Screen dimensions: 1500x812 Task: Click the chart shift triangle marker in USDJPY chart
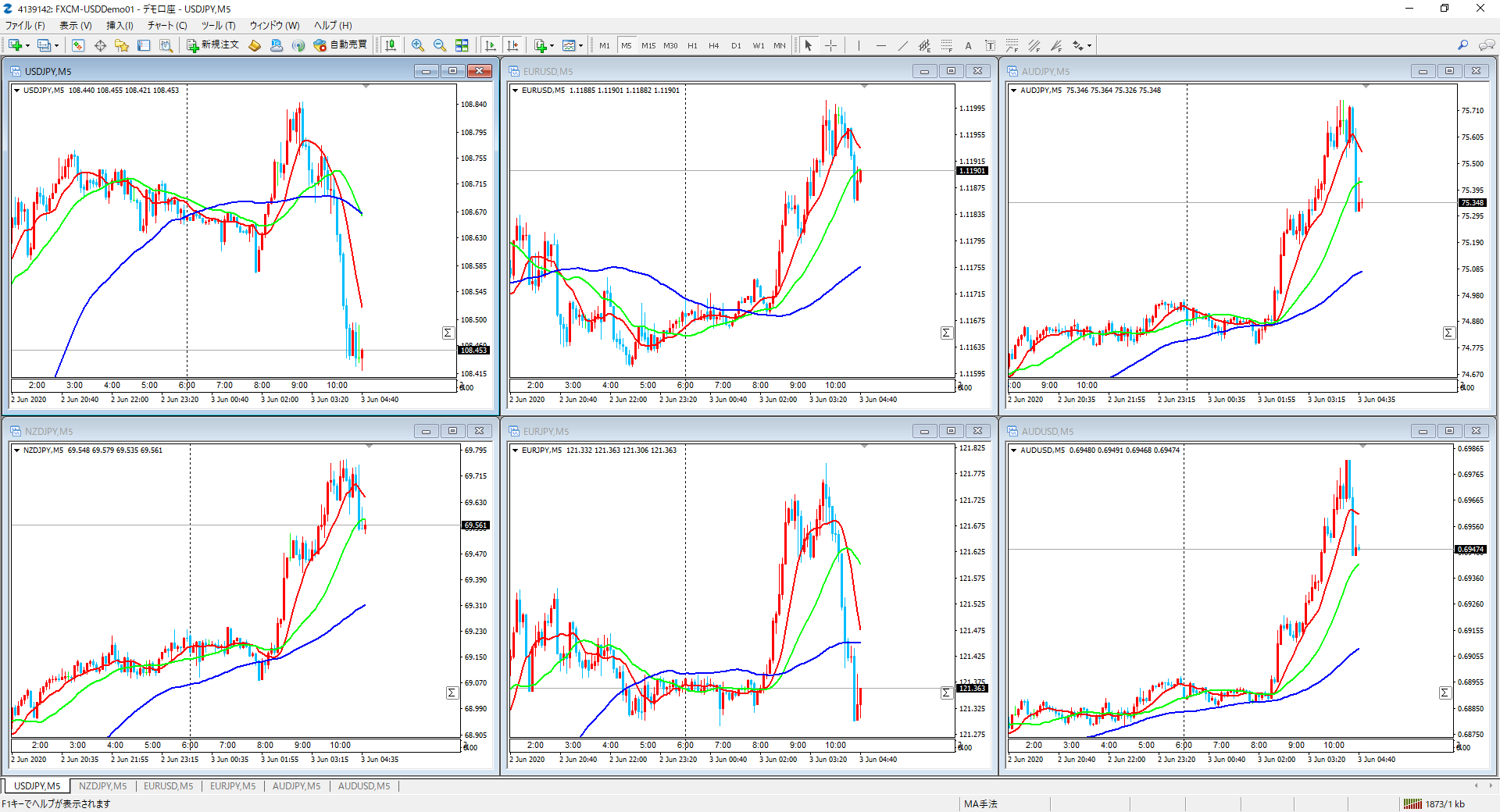click(366, 86)
